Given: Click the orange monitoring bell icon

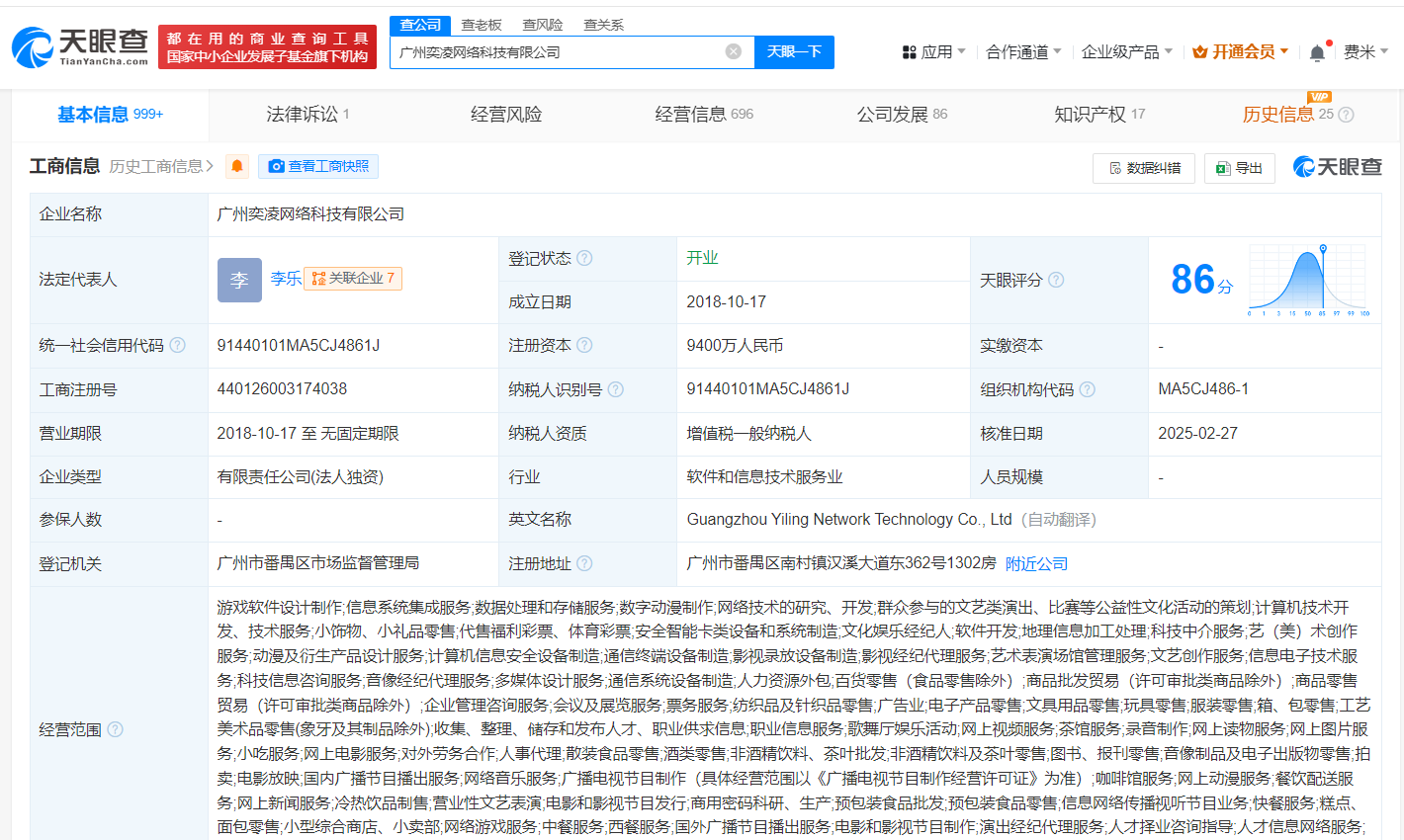Looking at the screenshot, I should [x=237, y=166].
